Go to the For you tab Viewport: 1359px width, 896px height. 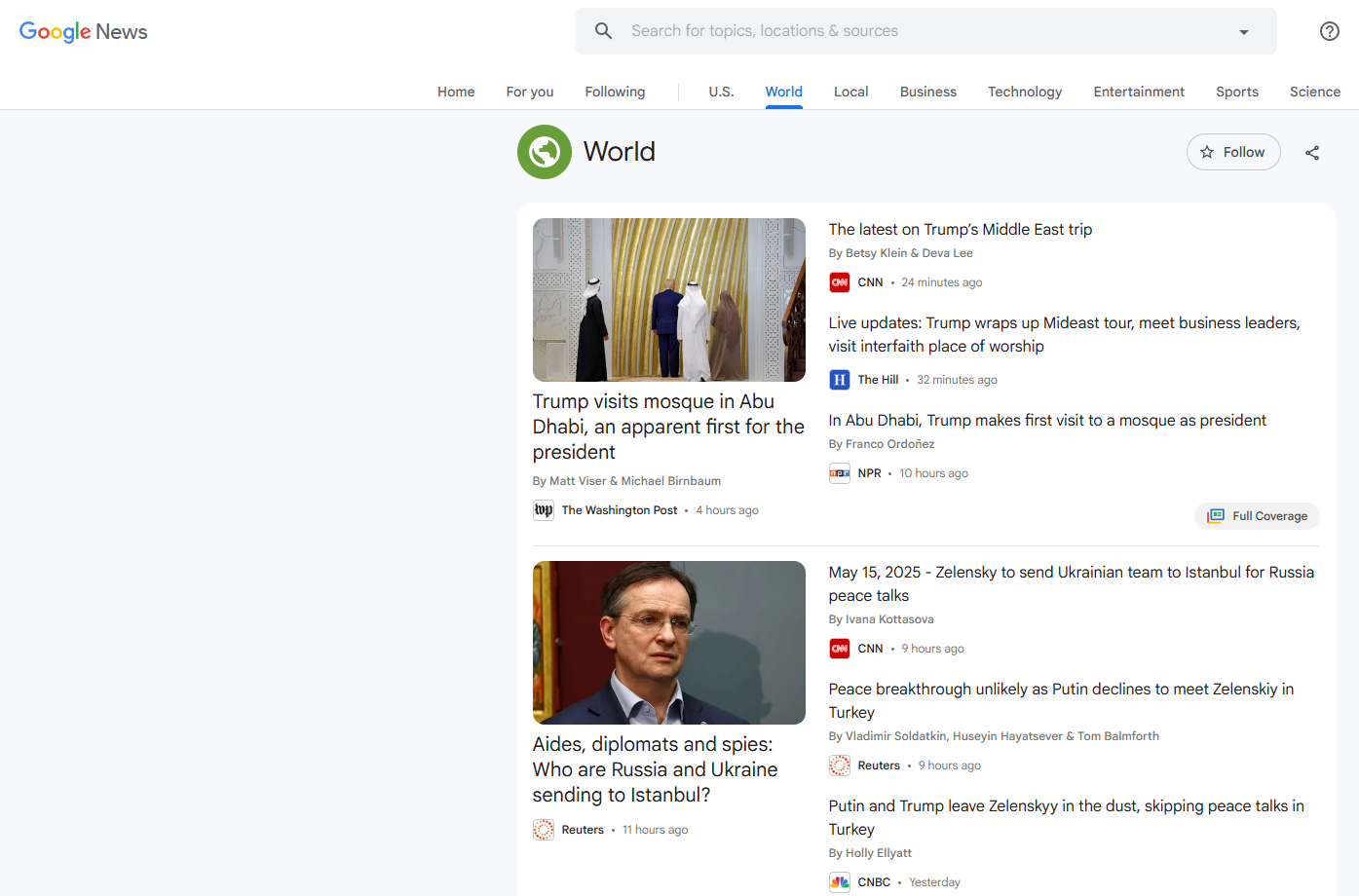(530, 92)
